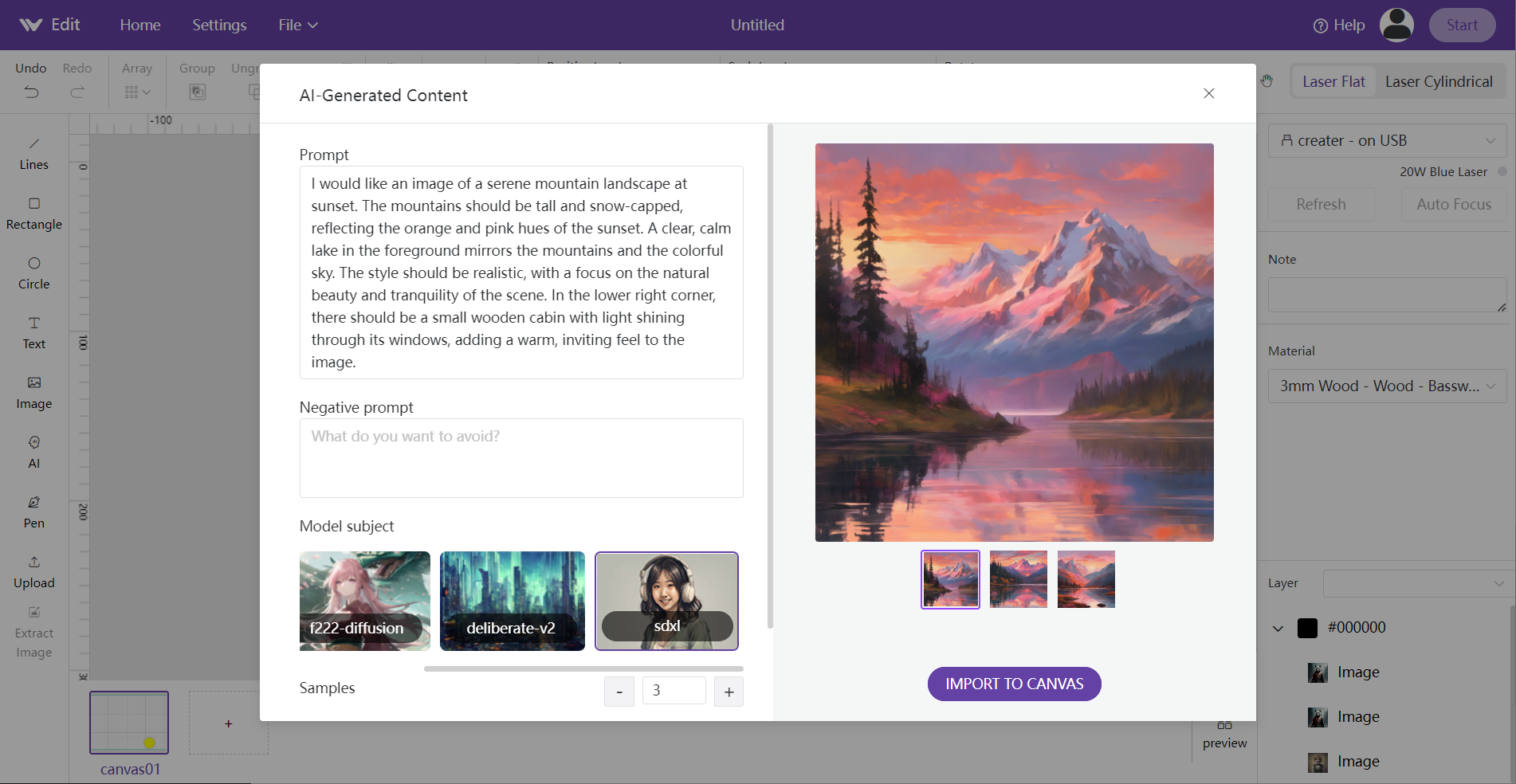Select the second generated image thumbnail
The width and height of the screenshot is (1516, 784).
(1018, 579)
